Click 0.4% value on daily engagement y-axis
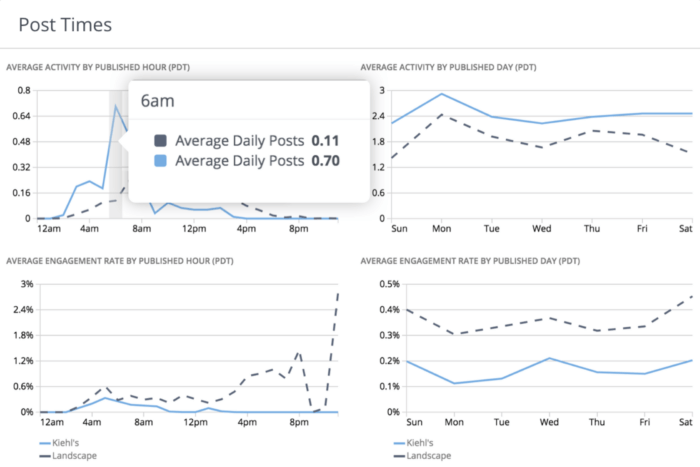Screen dimensions: 700x467 tap(390, 309)
